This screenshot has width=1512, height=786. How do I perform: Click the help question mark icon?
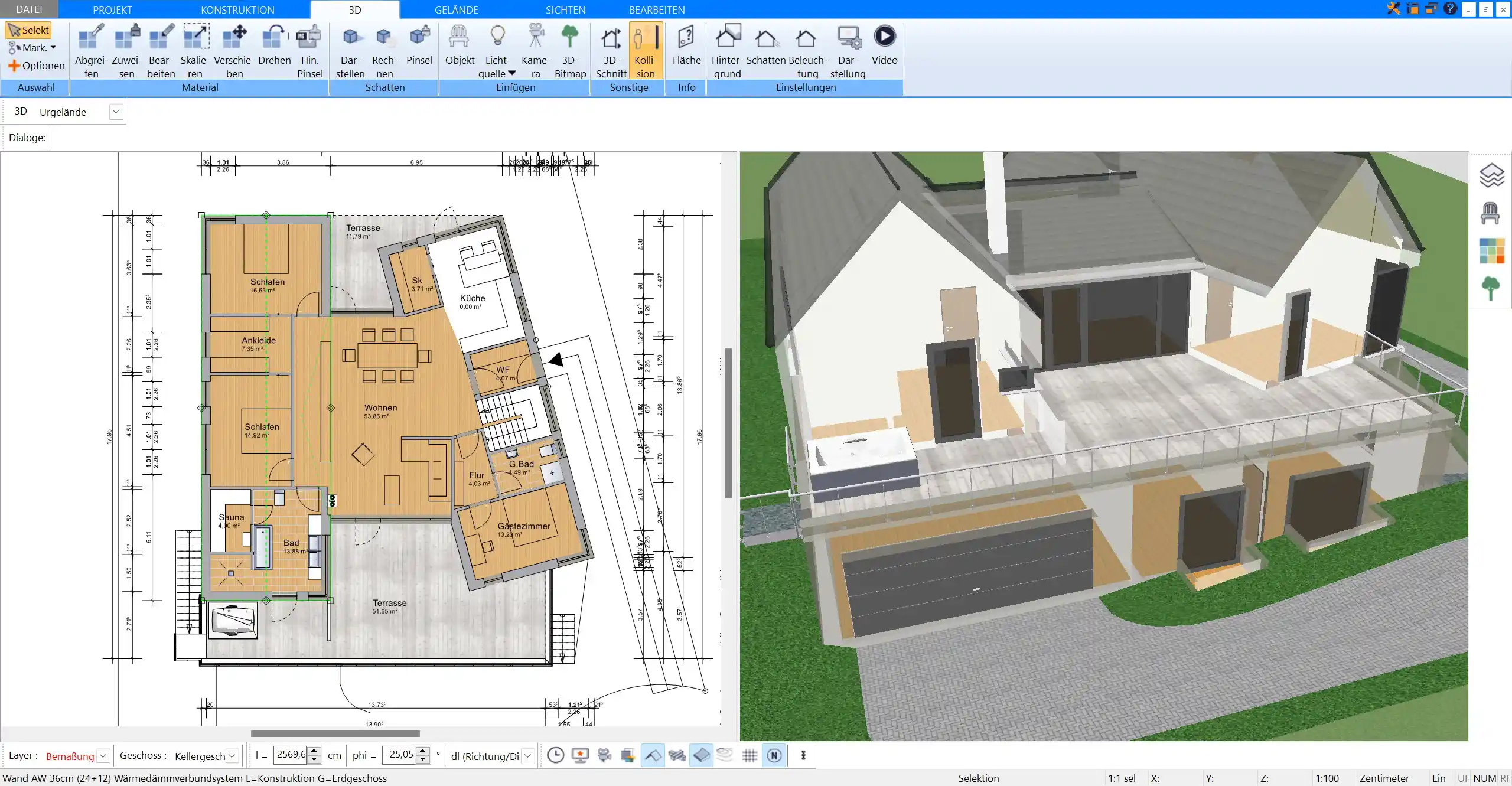click(x=1450, y=8)
